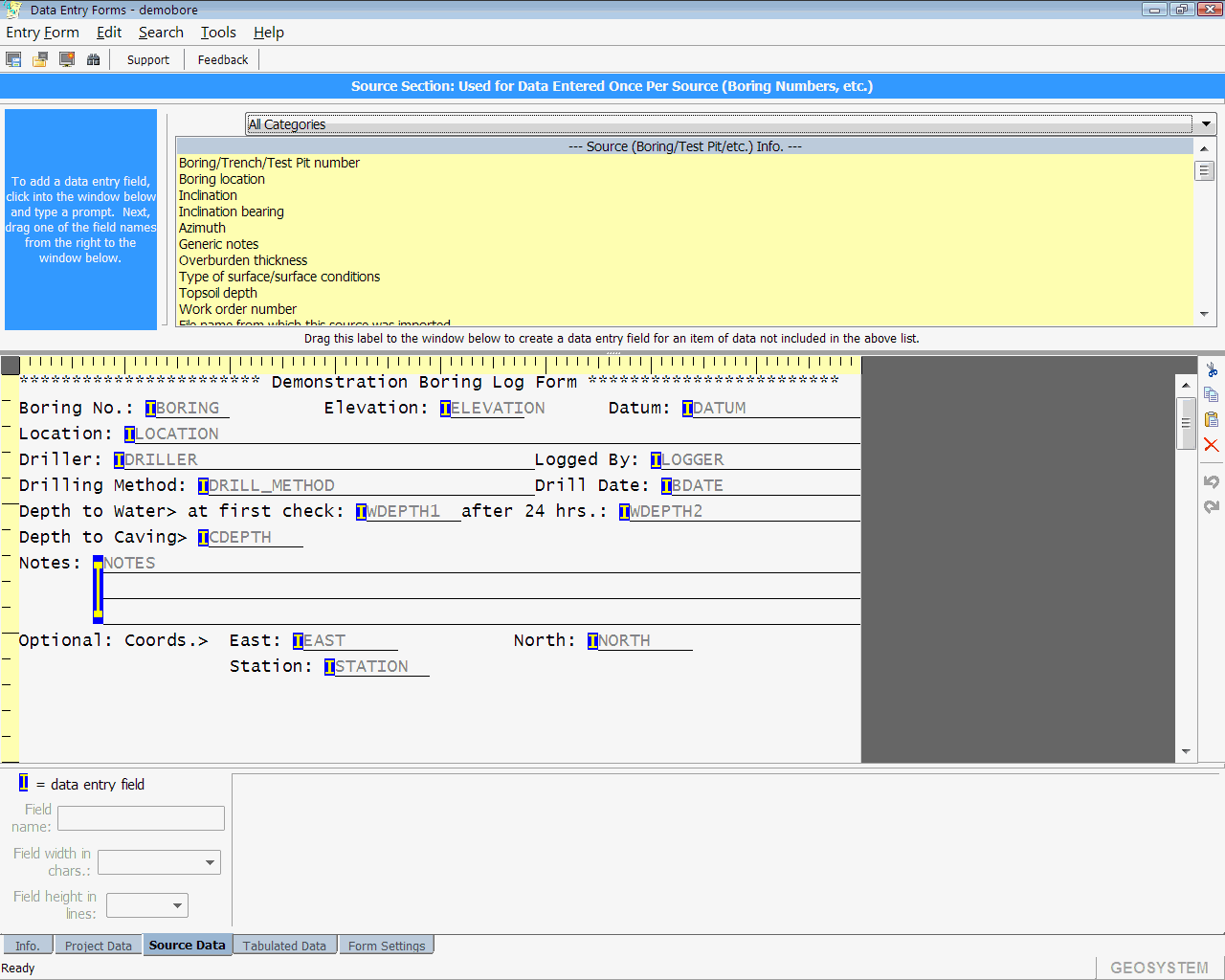Switch to the Tabulated Data tab
This screenshot has width=1225, height=980.
pyautogui.click(x=284, y=946)
